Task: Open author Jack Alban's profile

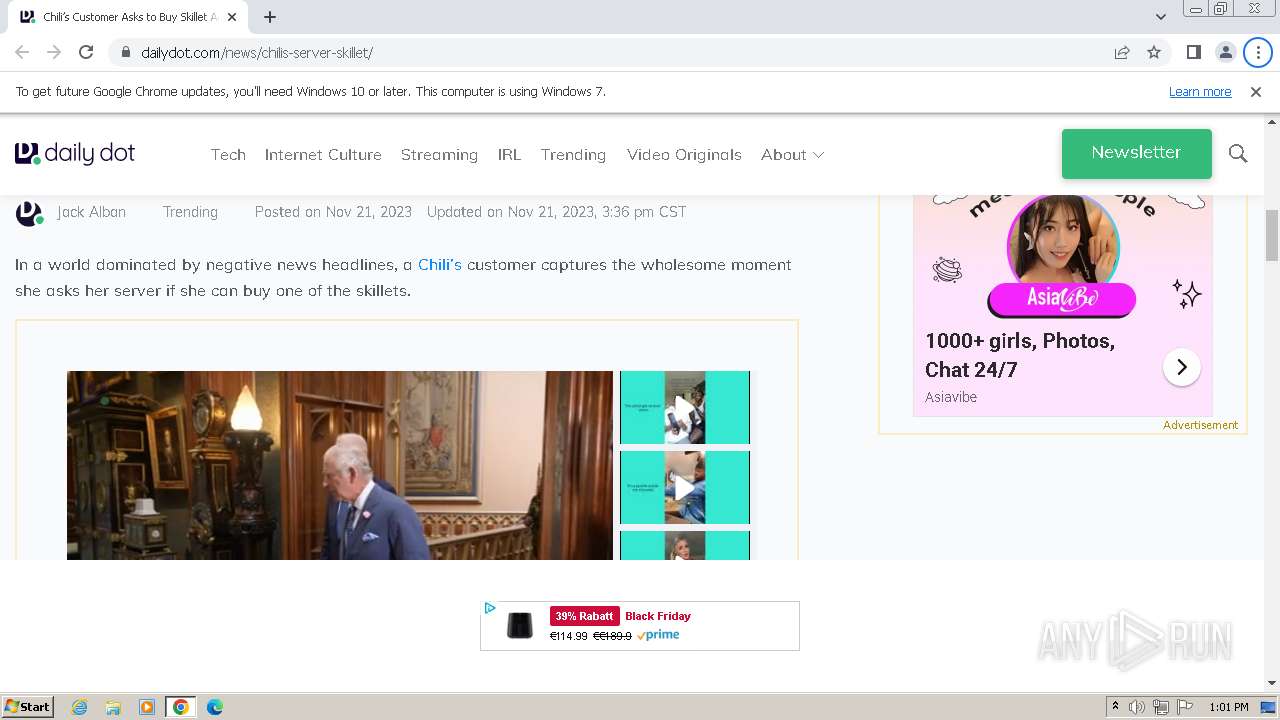Action: point(91,212)
